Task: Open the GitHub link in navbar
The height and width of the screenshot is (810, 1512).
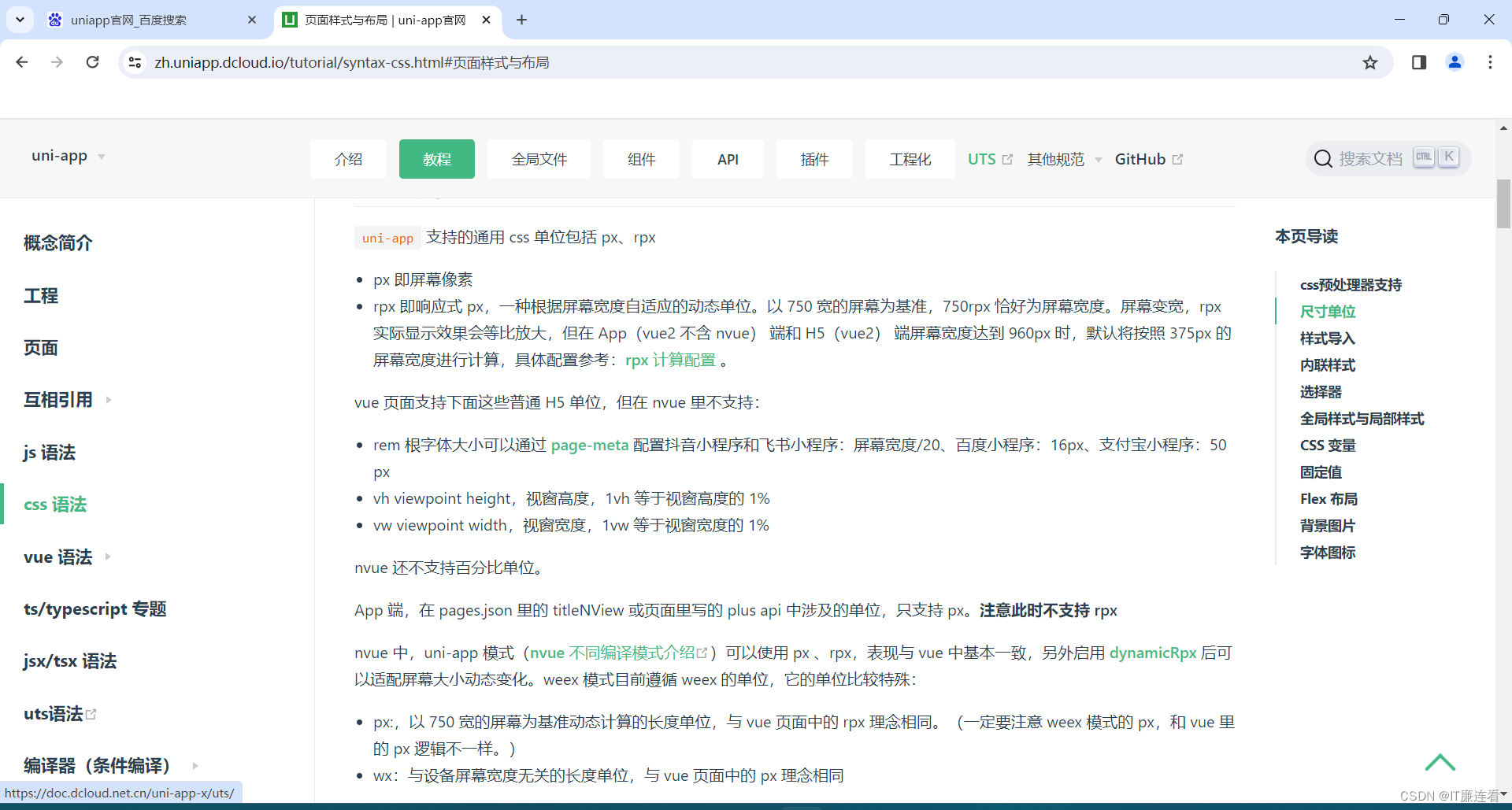Action: [1140, 159]
